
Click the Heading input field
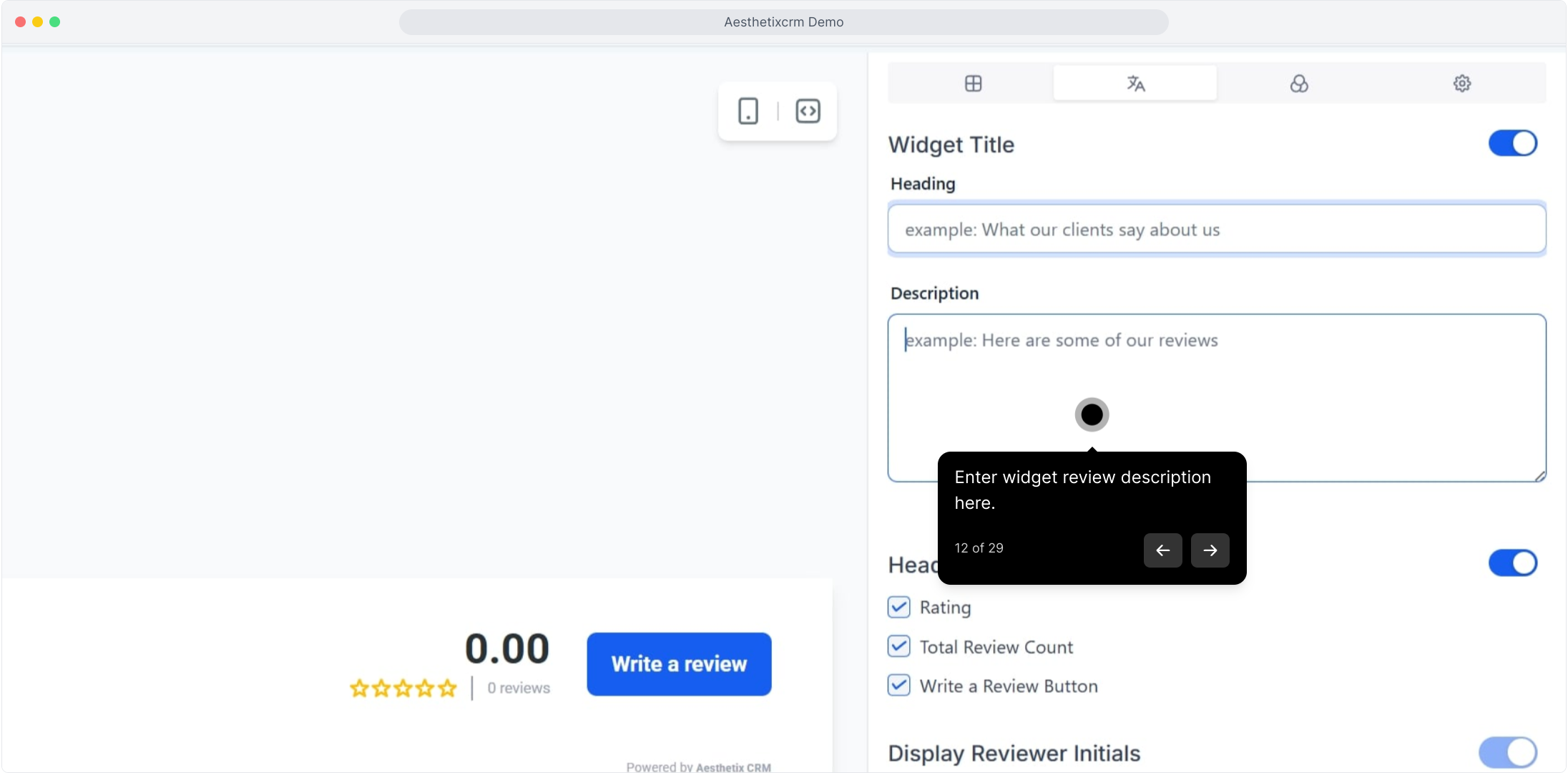[x=1217, y=229]
